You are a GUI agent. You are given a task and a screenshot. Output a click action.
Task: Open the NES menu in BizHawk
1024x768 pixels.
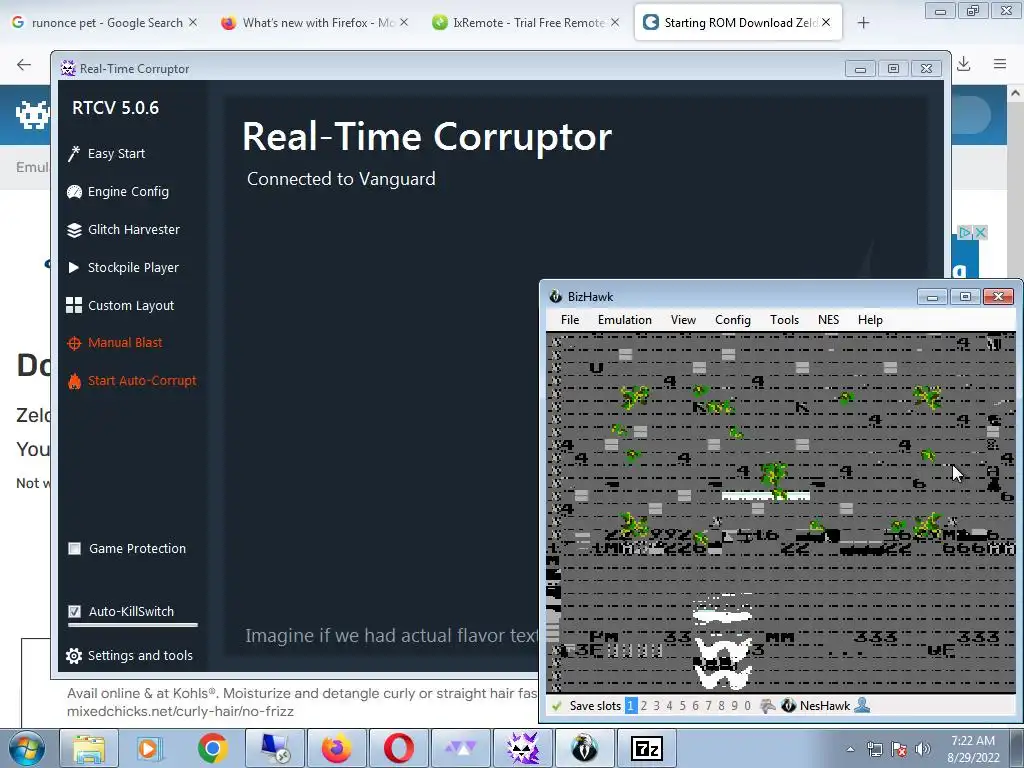point(828,319)
